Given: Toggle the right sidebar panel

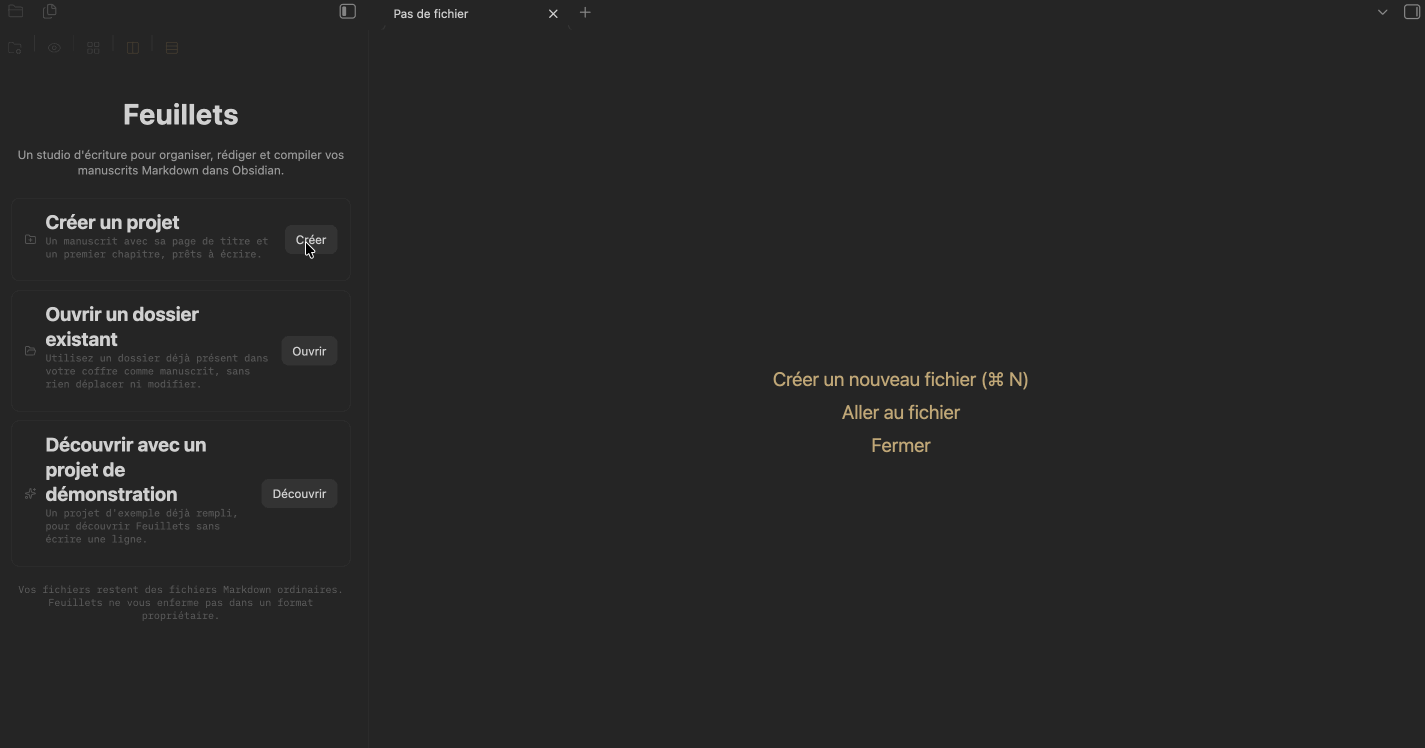Looking at the screenshot, I should pyautogui.click(x=1412, y=12).
